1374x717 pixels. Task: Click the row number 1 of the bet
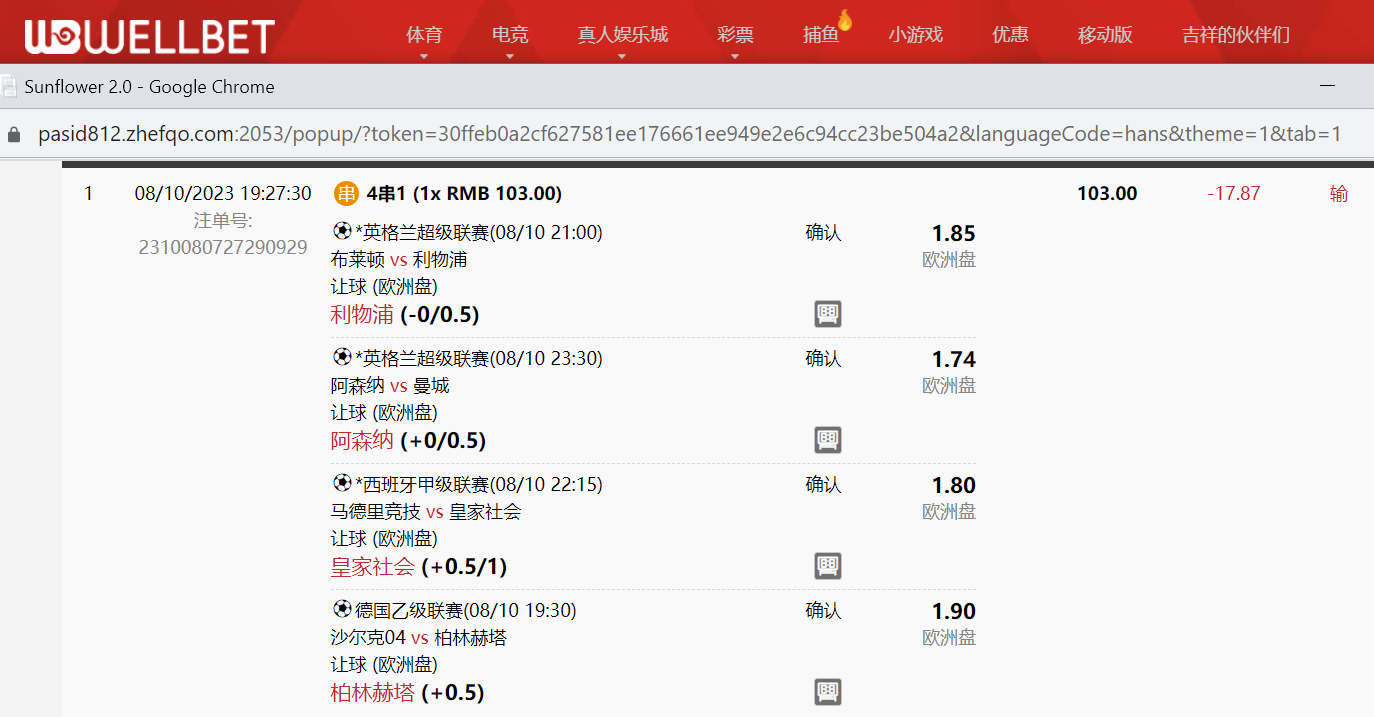point(88,193)
